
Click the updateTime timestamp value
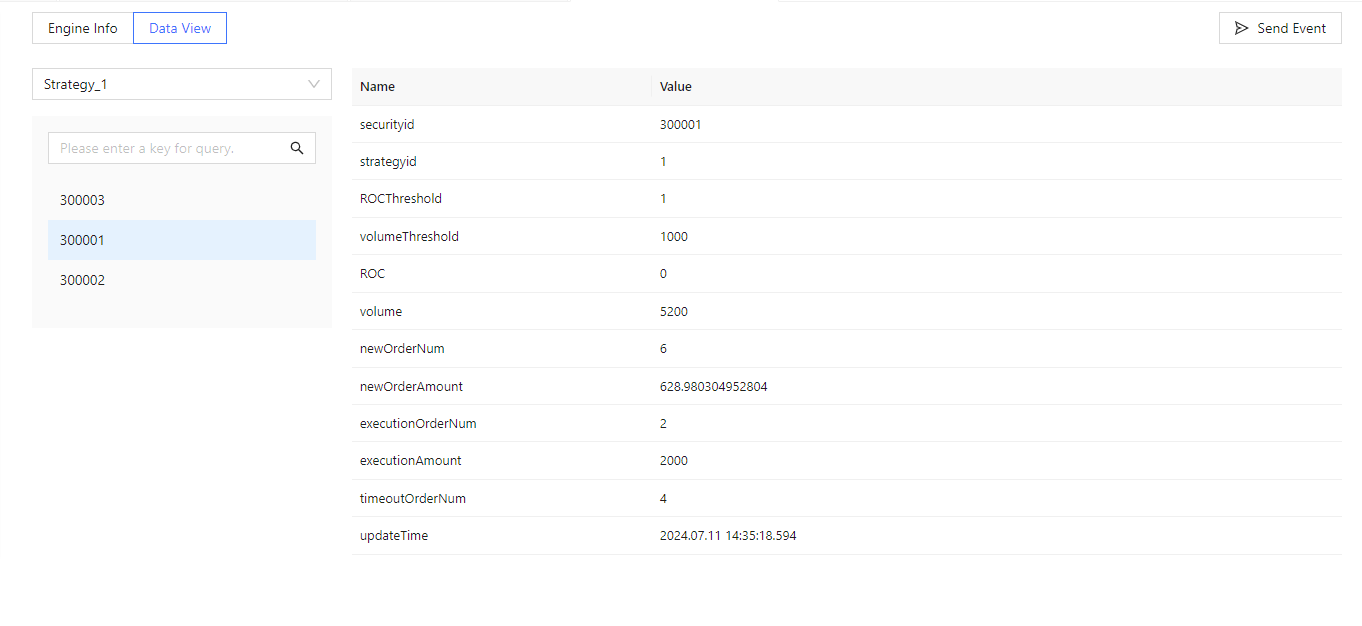(x=728, y=536)
